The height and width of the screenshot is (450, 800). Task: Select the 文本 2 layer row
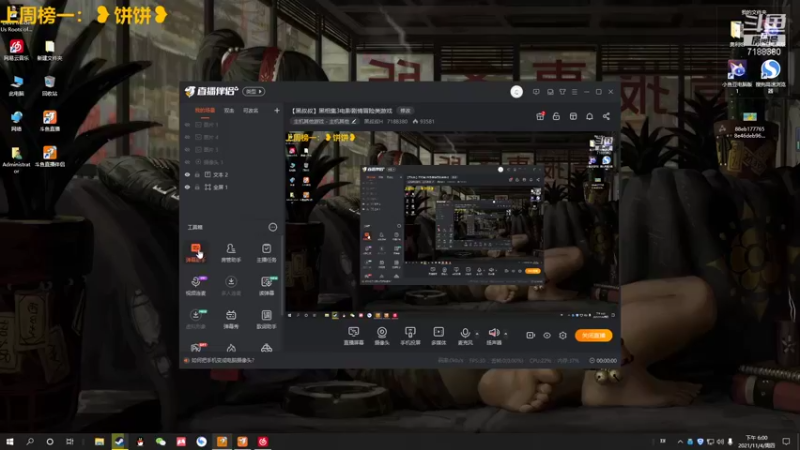(x=232, y=174)
